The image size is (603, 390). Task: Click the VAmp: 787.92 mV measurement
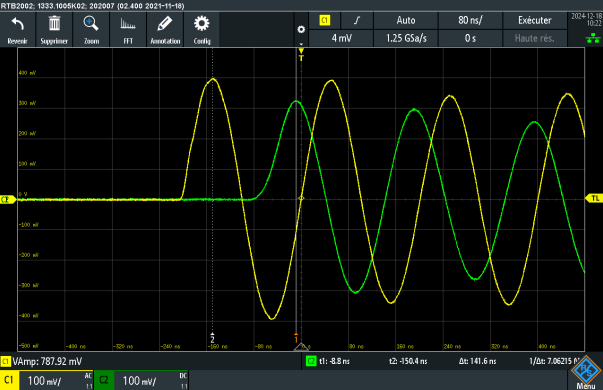click(x=47, y=361)
